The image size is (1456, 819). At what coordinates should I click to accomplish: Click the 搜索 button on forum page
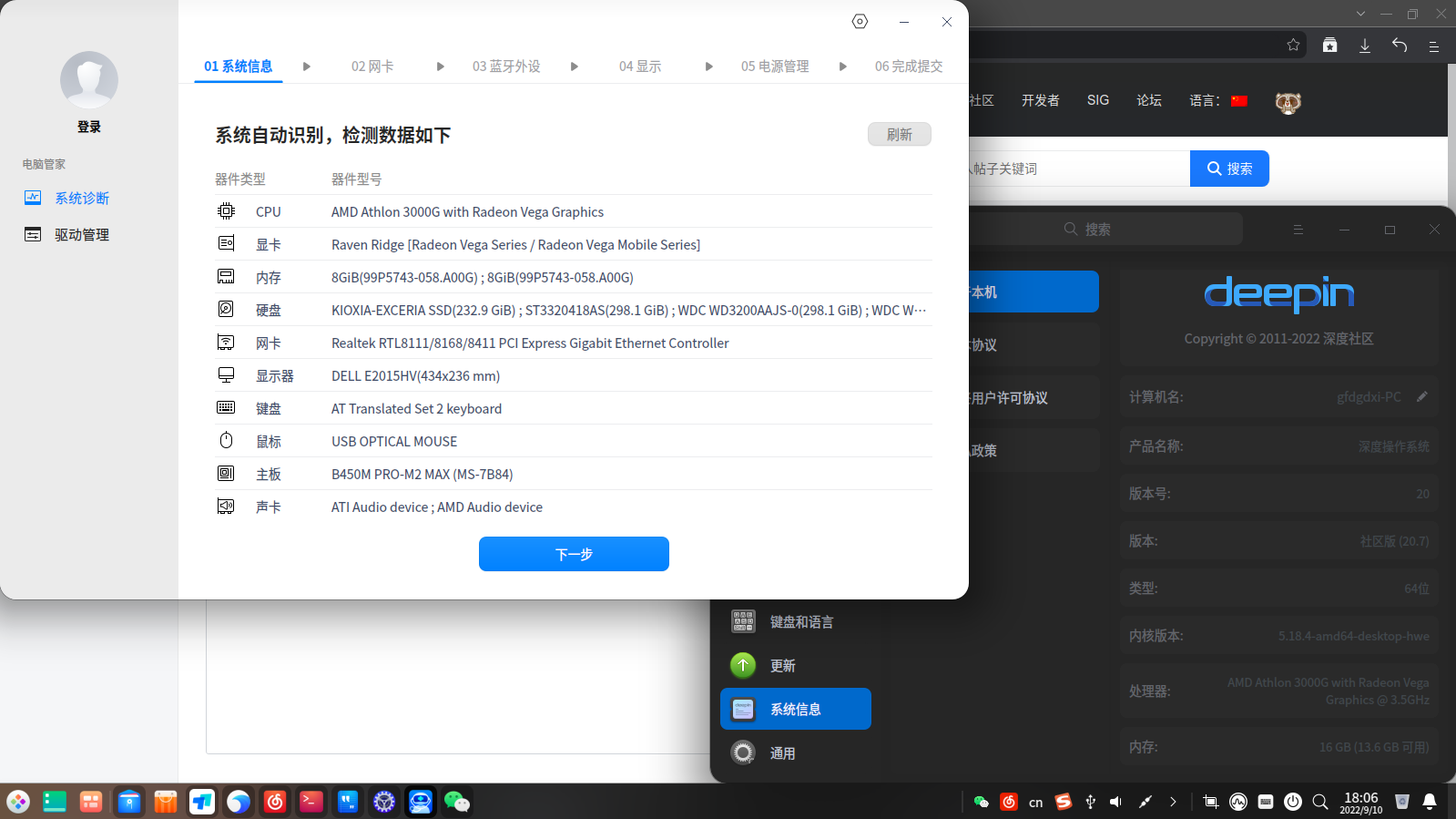[x=1229, y=169]
